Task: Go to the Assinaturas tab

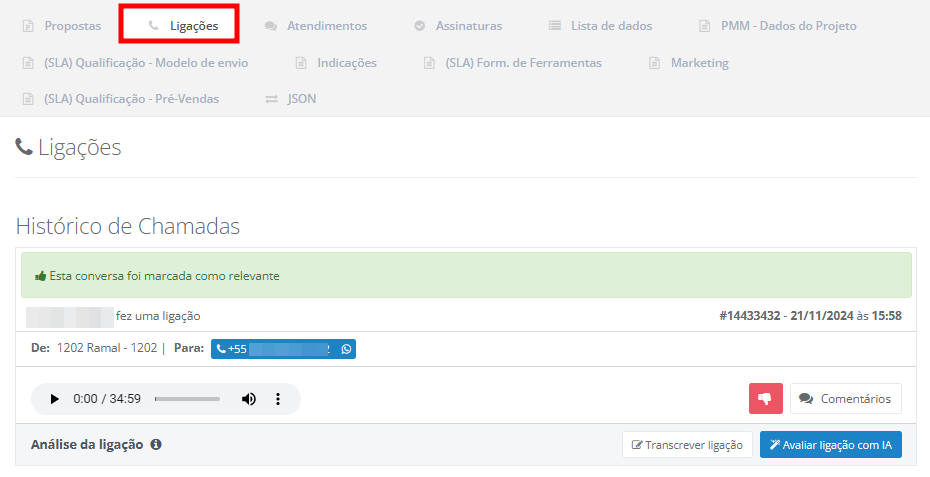Action: (458, 26)
